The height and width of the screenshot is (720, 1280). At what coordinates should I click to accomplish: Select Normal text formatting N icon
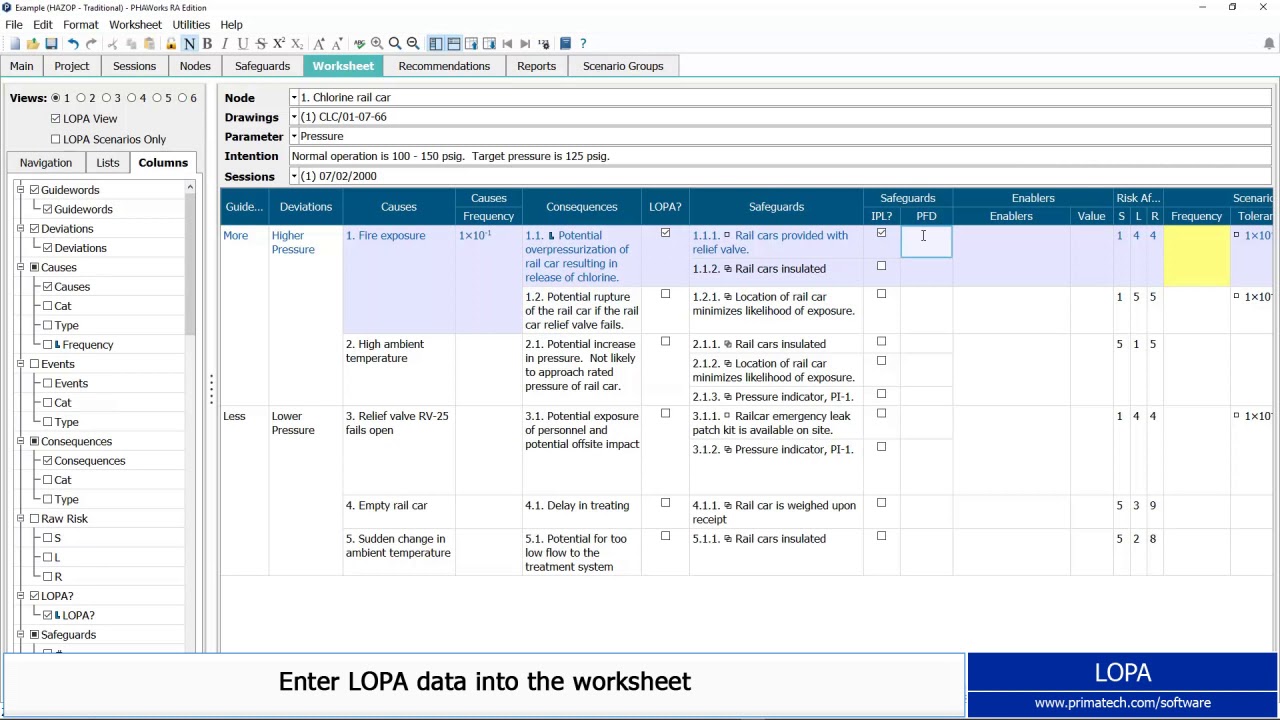coord(189,44)
